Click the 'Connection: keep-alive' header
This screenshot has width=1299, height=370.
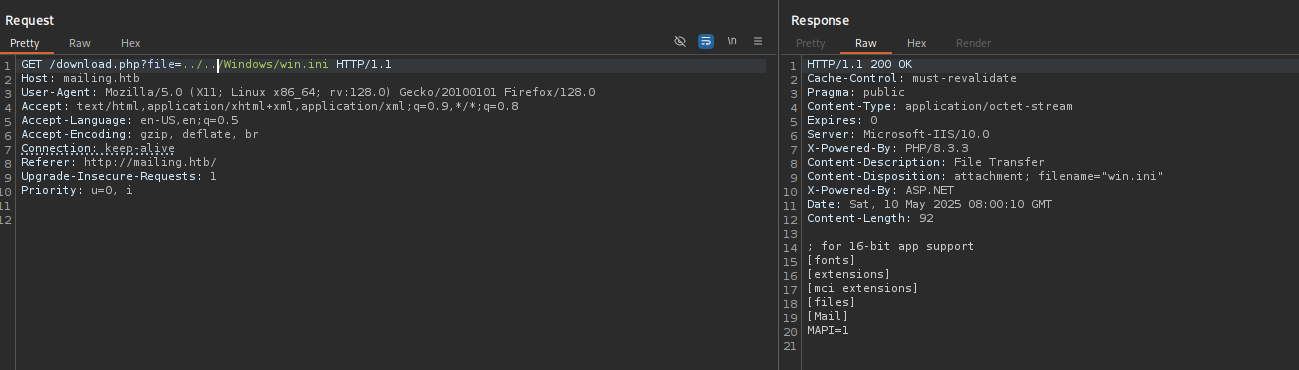(x=98, y=148)
